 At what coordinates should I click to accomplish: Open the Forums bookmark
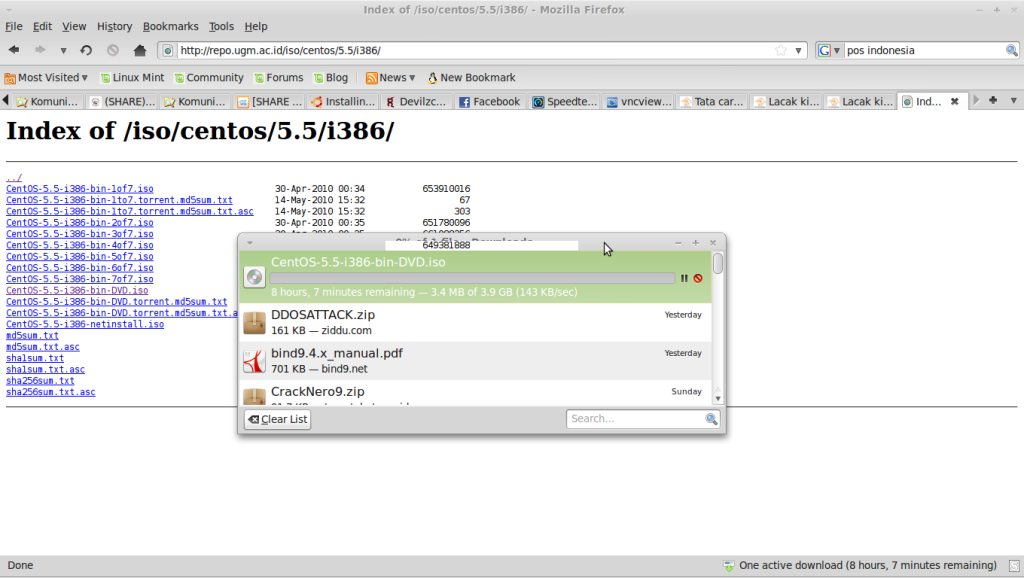(278, 78)
